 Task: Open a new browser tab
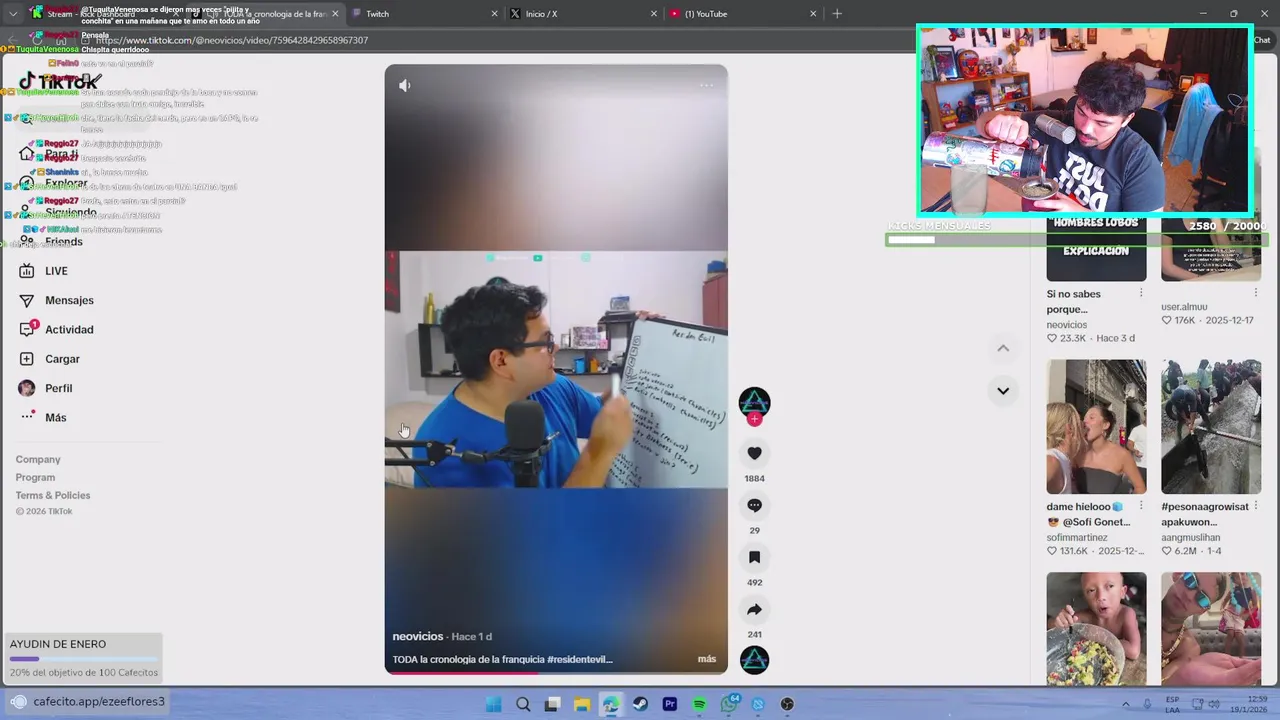tap(837, 14)
